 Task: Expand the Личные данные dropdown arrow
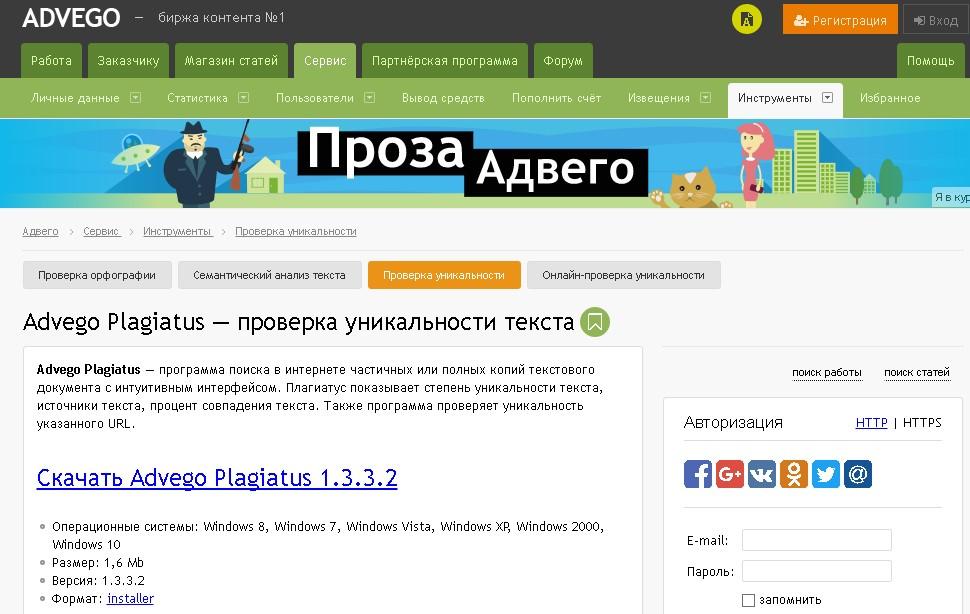[135, 98]
